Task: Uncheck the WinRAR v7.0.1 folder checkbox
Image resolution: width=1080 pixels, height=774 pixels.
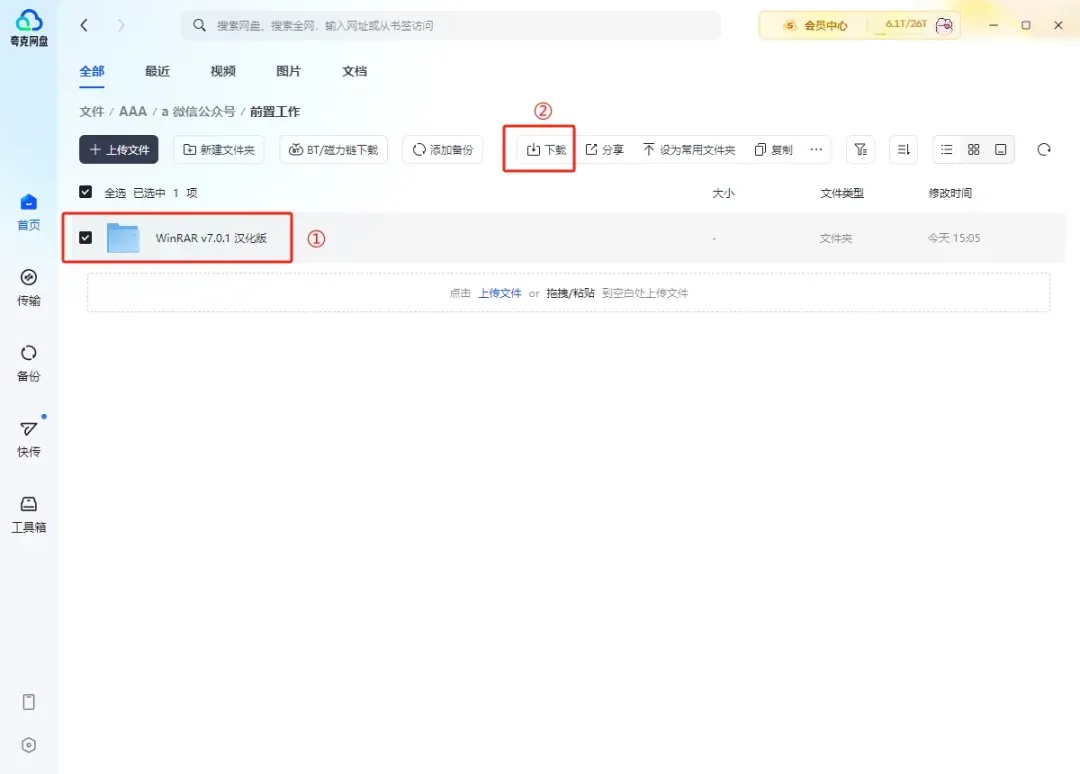Action: (x=85, y=238)
